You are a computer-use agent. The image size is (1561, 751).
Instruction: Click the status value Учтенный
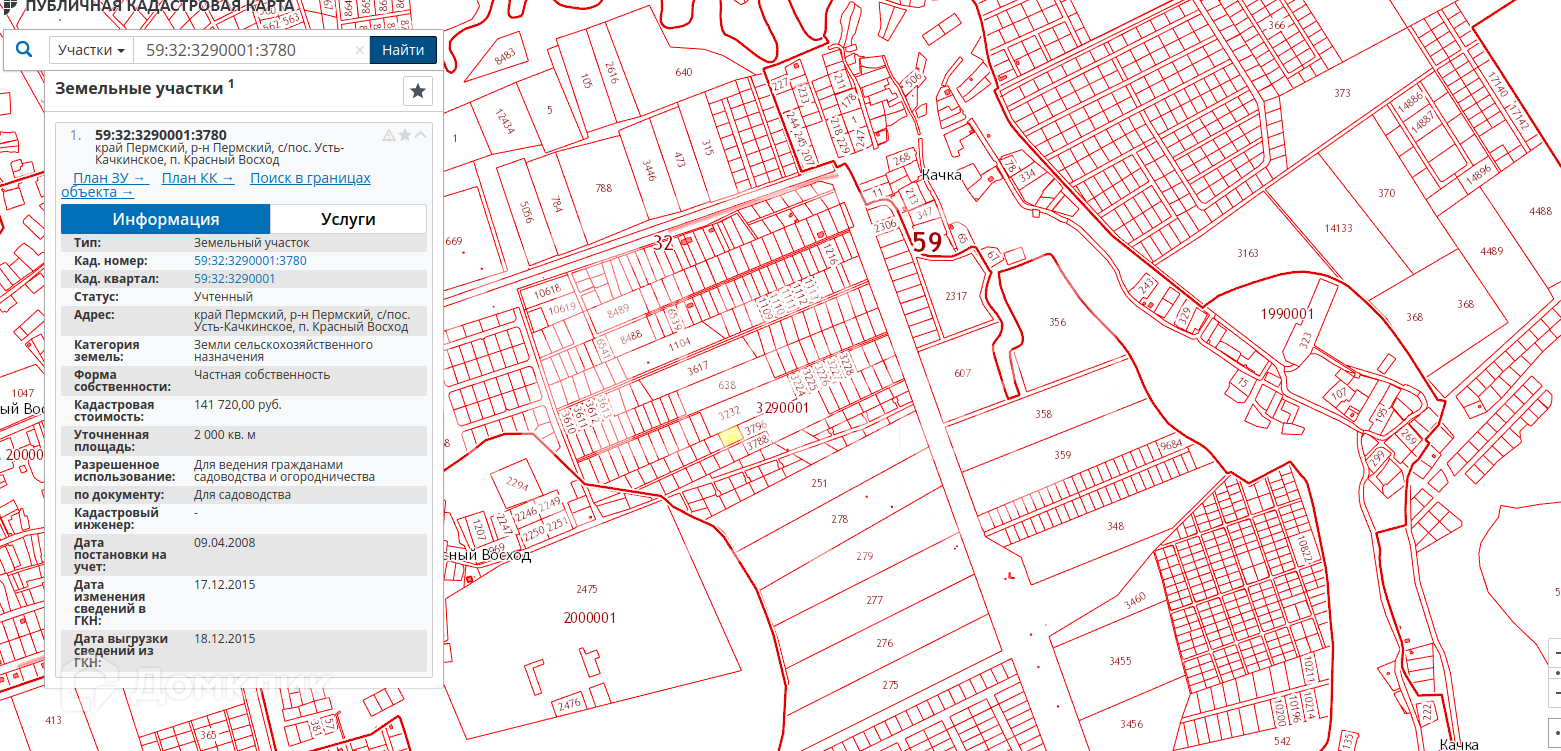tap(223, 297)
